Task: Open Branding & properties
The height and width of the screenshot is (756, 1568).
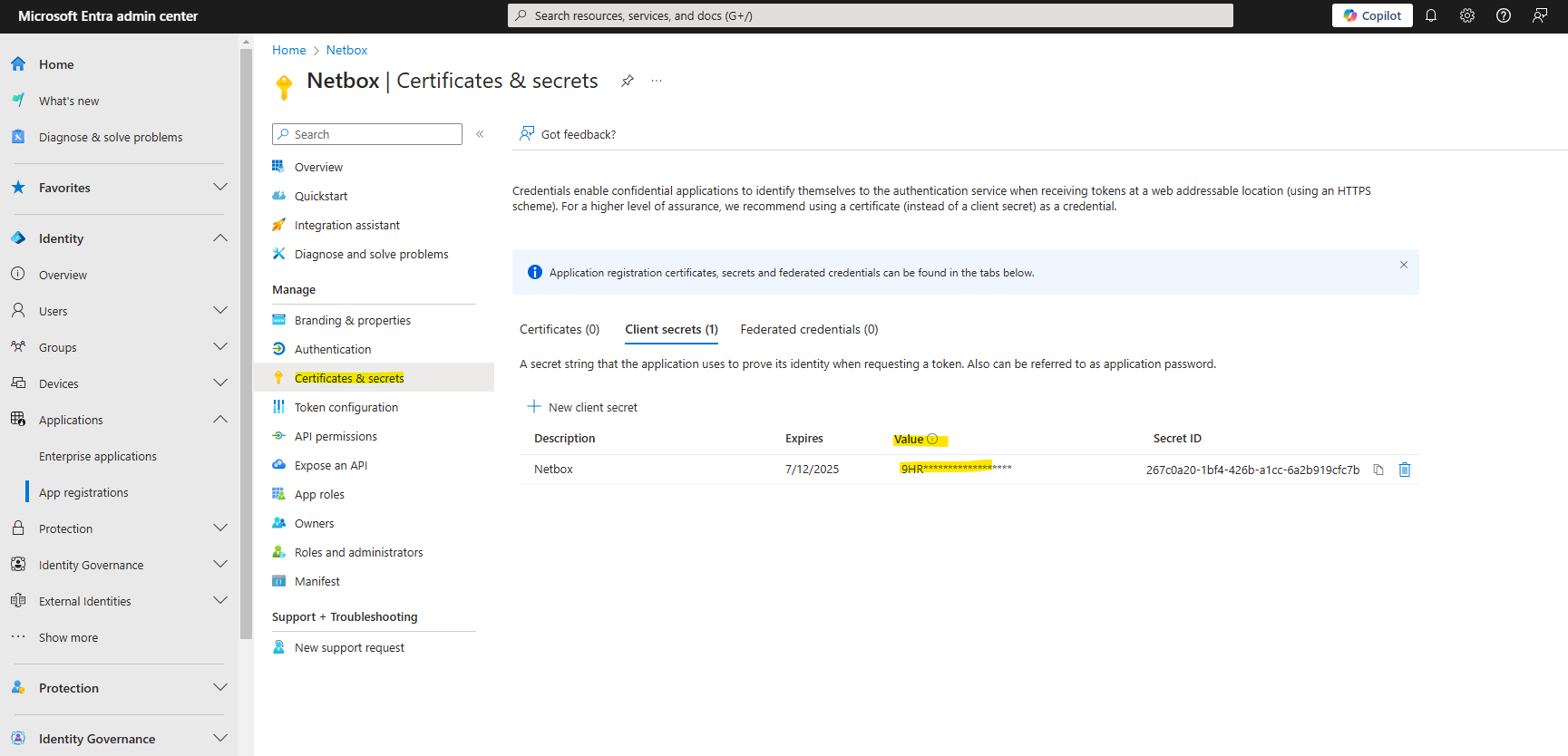Action: [352, 320]
